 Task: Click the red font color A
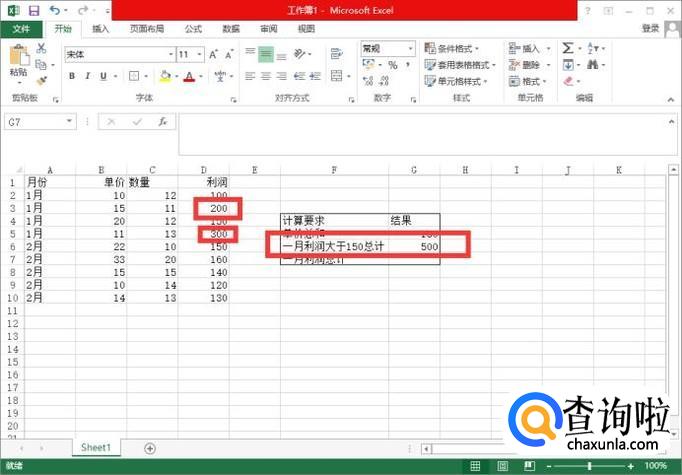[190, 76]
